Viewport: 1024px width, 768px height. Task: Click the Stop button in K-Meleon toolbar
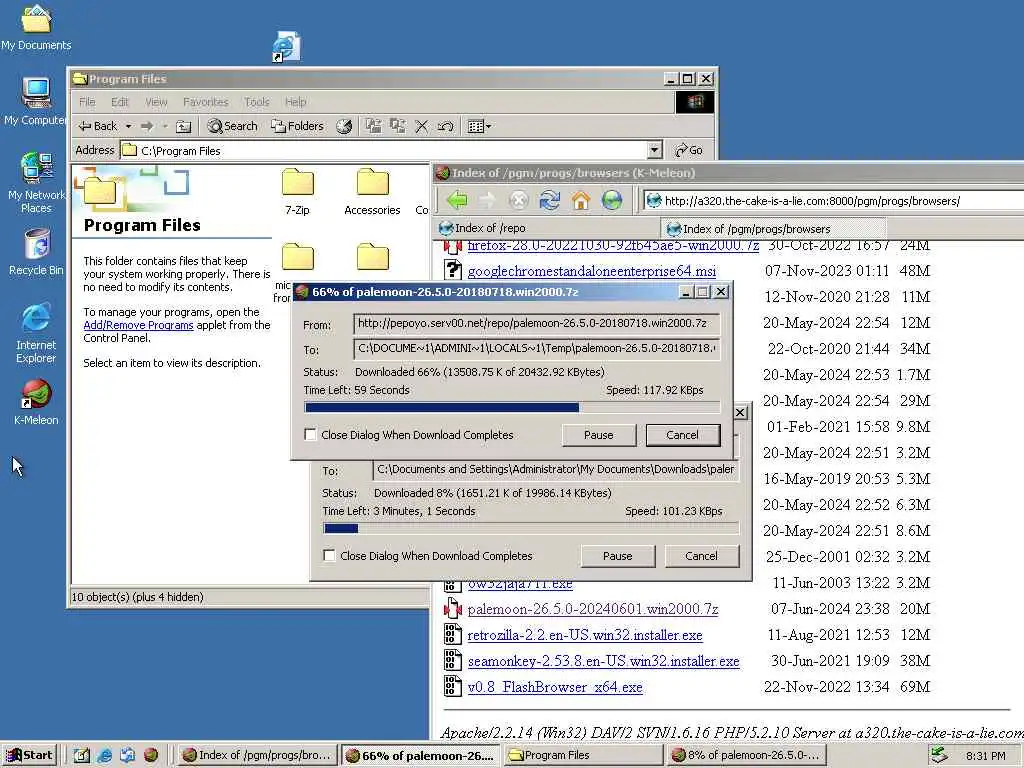coord(519,200)
